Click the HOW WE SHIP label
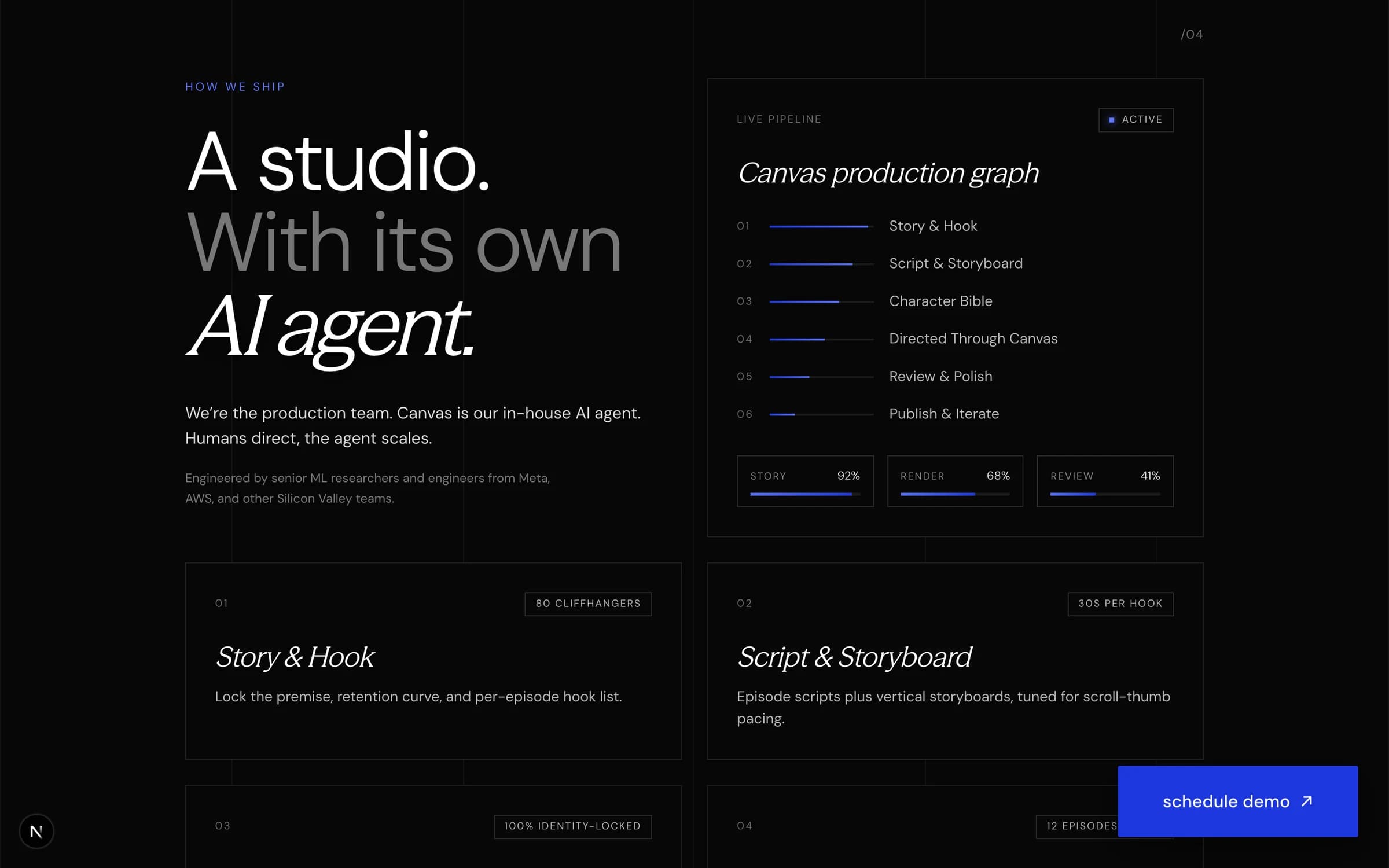Image resolution: width=1389 pixels, height=868 pixels. click(x=235, y=87)
